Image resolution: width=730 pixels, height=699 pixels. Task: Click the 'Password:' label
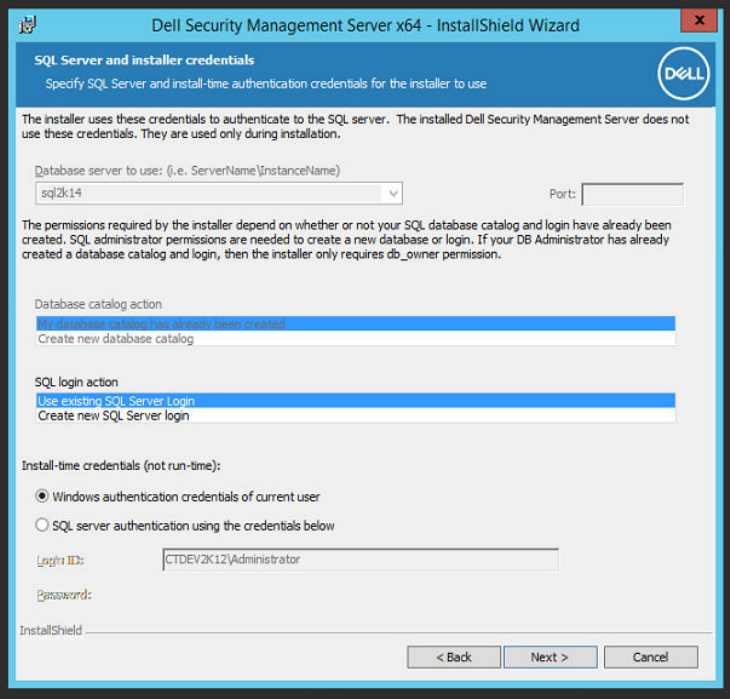[64, 594]
